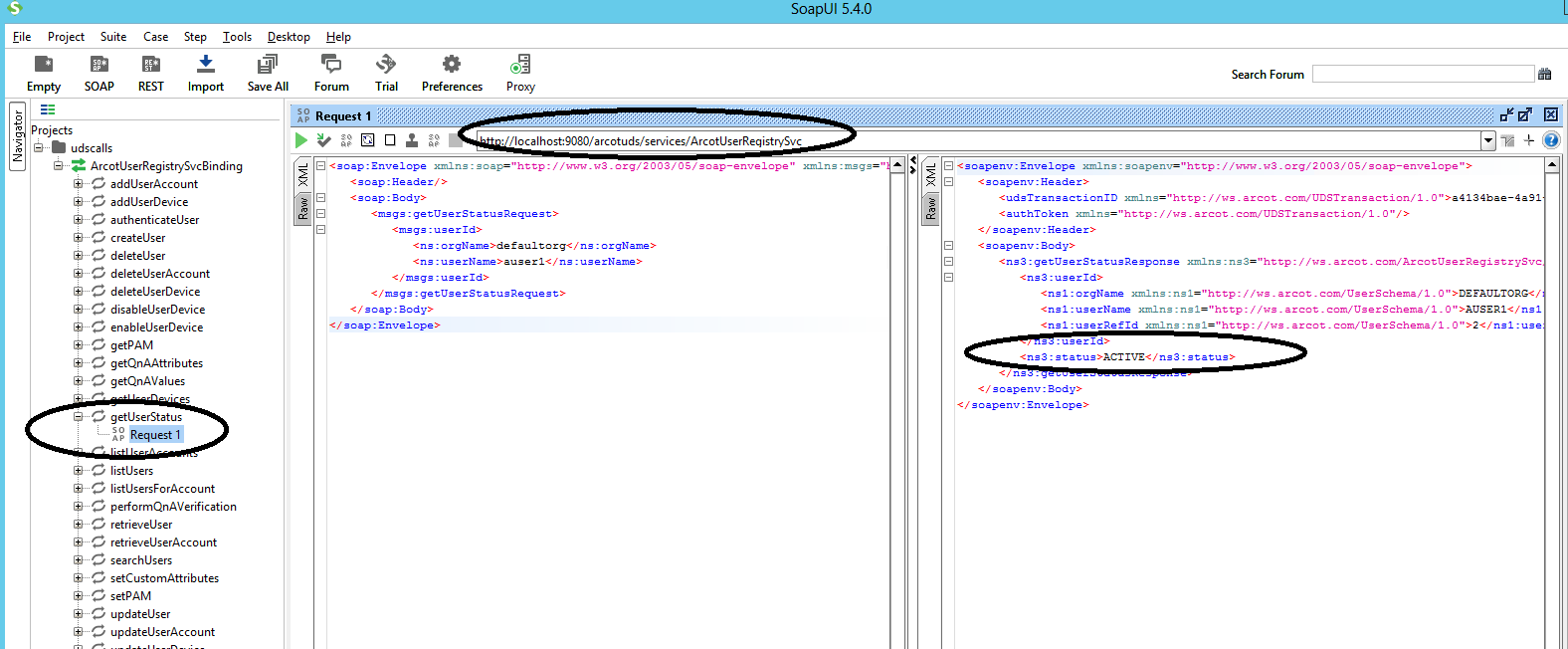Click the binoculars search forum icon
The height and width of the screenshot is (649, 1568).
1545,74
